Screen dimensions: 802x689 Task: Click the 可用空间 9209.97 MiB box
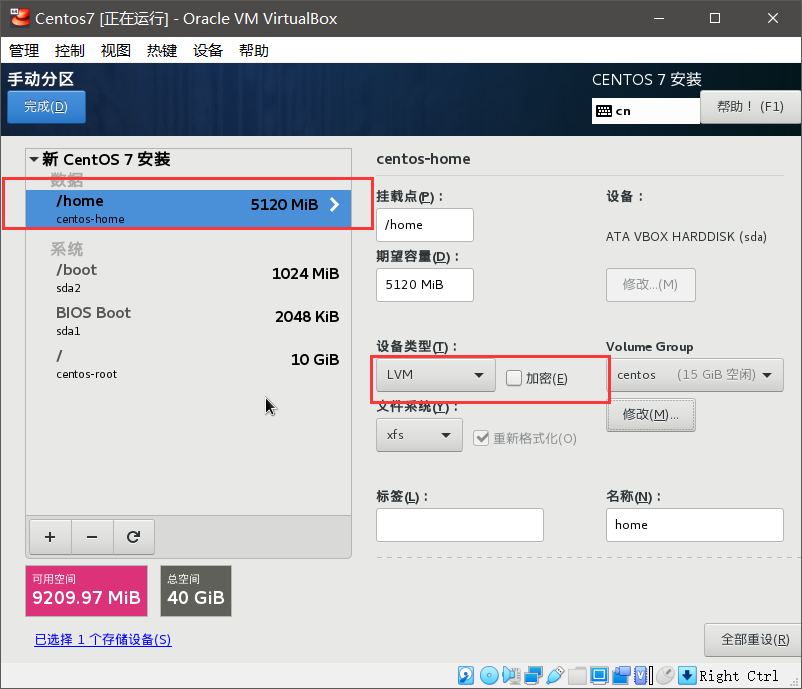[x=86, y=591]
